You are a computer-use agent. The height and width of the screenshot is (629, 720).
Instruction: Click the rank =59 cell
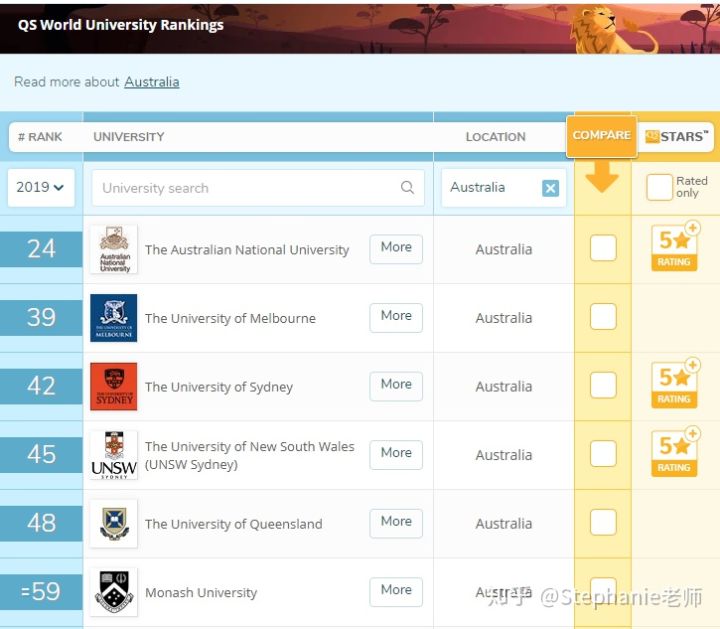coord(41,592)
